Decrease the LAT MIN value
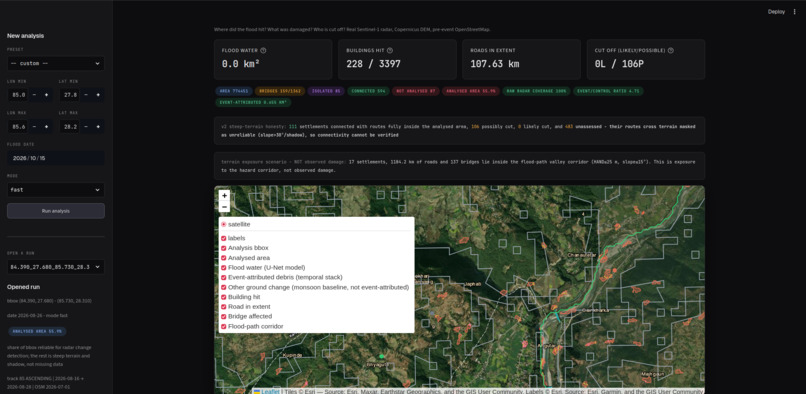Image resolution: width=806 pixels, height=394 pixels. pos(85,95)
